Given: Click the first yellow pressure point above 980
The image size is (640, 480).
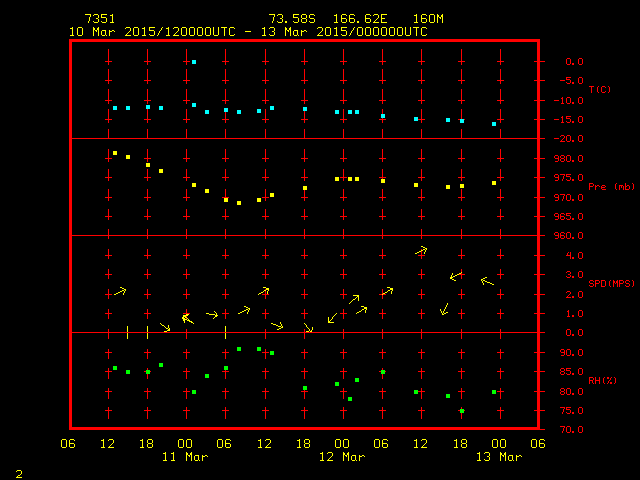Looking at the screenshot, I should pos(115,153).
